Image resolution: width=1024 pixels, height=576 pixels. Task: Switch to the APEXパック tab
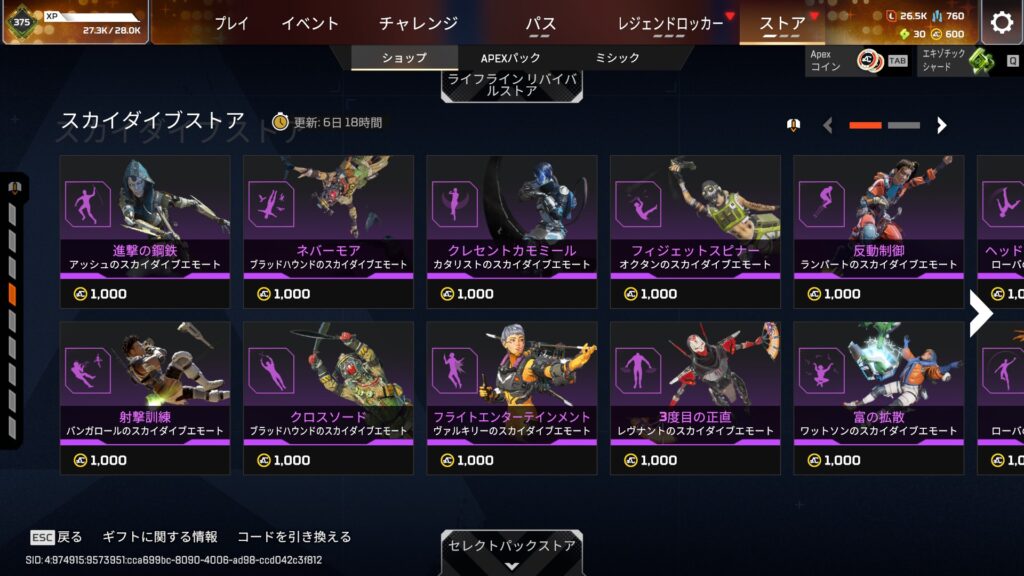(511, 58)
